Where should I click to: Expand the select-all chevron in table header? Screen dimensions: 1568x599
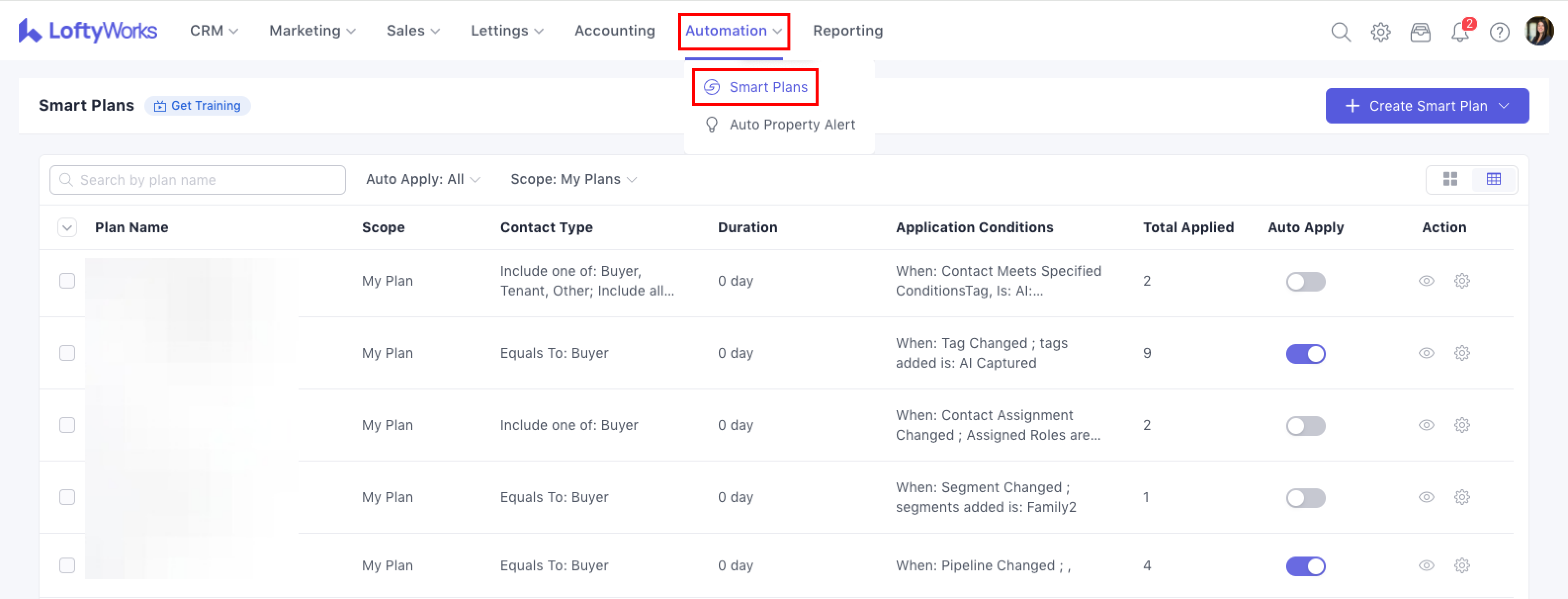[67, 228]
